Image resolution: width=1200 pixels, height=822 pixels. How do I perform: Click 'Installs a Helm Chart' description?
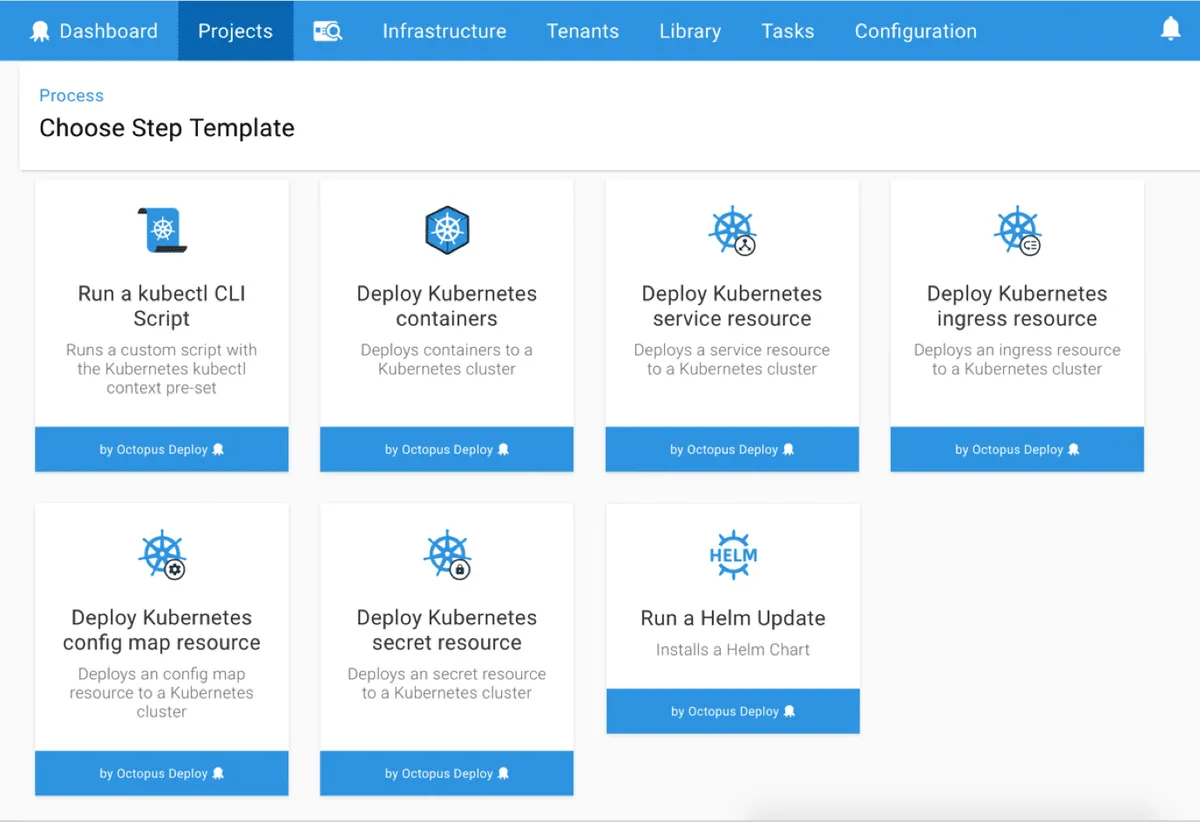[x=733, y=650]
